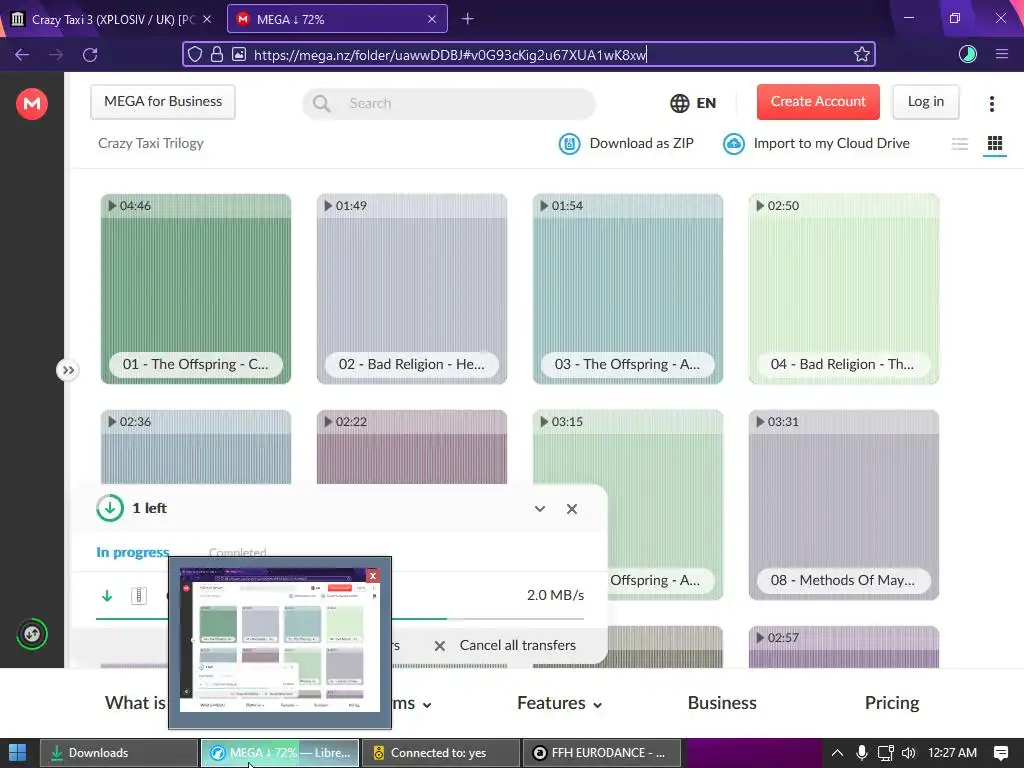Image resolution: width=1024 pixels, height=768 pixels.
Task: Click the padlock site info icon
Action: [x=217, y=54]
